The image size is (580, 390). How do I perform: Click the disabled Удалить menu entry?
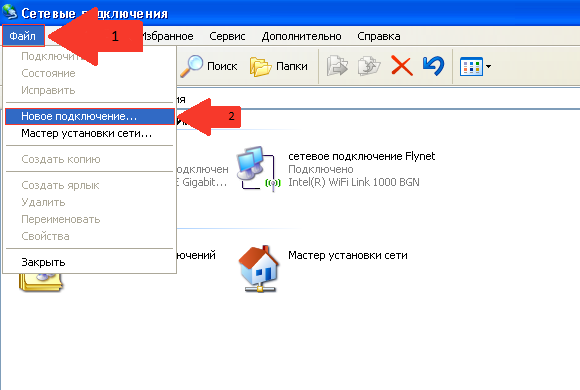[90, 202]
